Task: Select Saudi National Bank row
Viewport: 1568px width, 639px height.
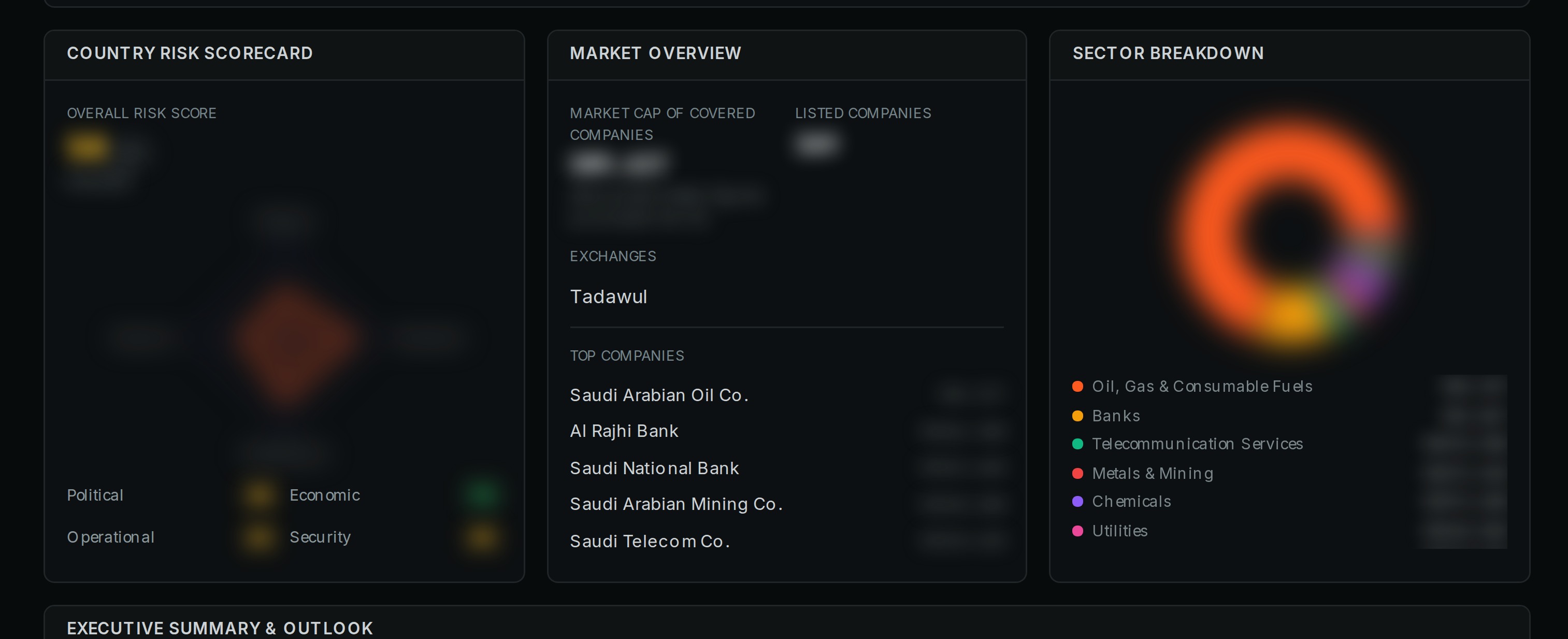Action: coord(786,468)
